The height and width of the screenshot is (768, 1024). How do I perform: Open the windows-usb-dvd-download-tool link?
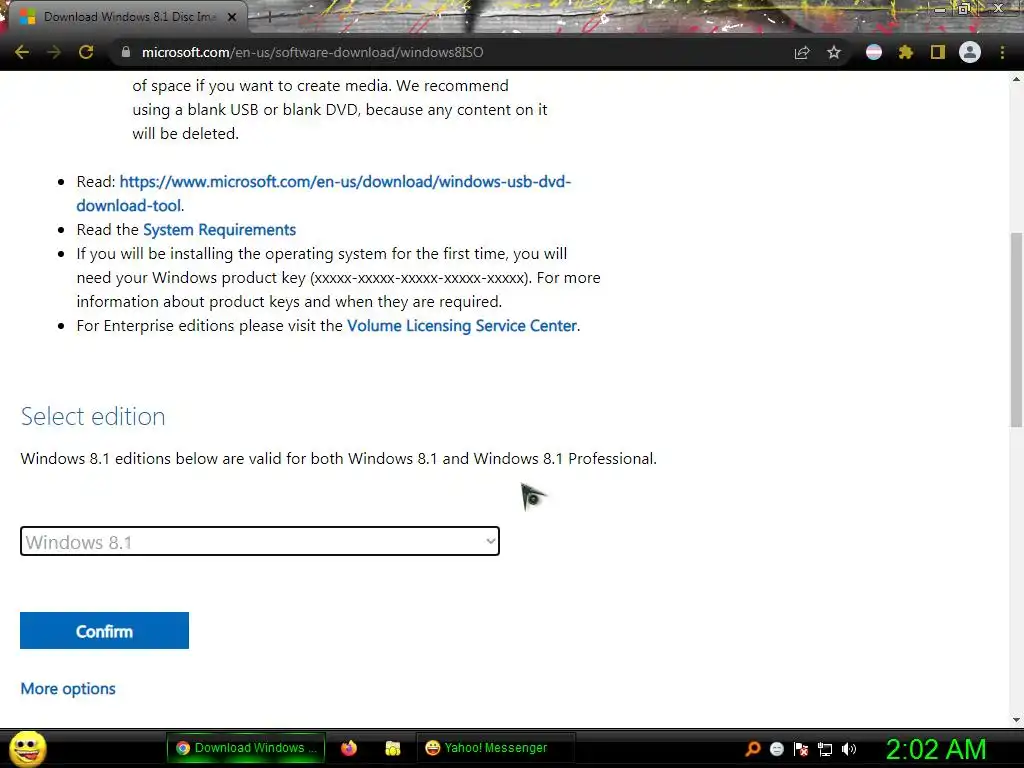click(x=324, y=193)
